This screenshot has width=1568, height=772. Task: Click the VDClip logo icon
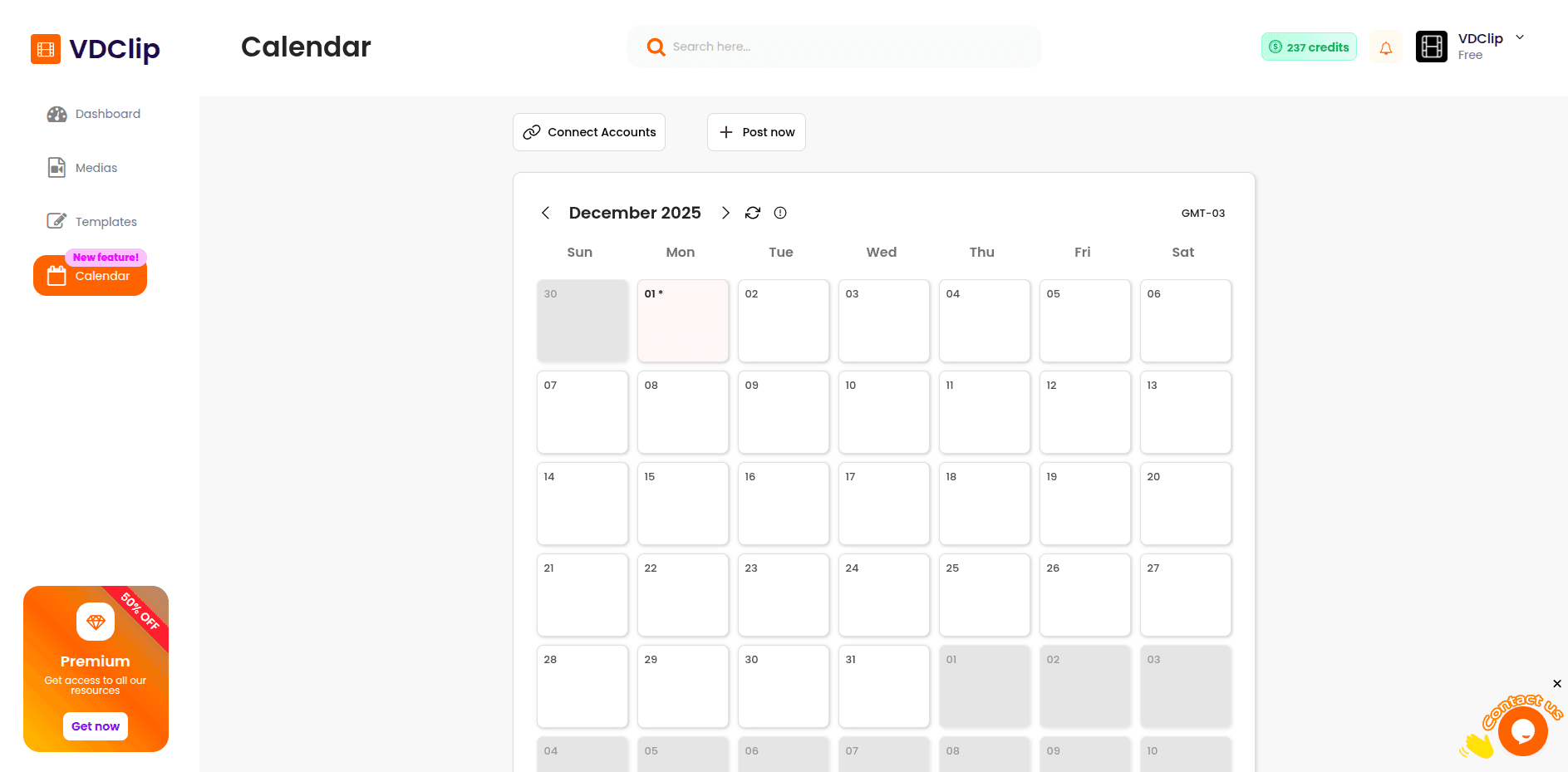[46, 49]
